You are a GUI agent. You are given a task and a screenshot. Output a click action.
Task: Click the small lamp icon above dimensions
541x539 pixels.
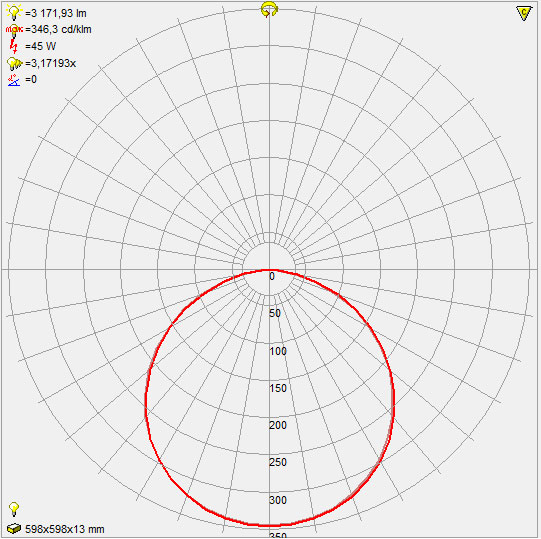(x=14, y=509)
